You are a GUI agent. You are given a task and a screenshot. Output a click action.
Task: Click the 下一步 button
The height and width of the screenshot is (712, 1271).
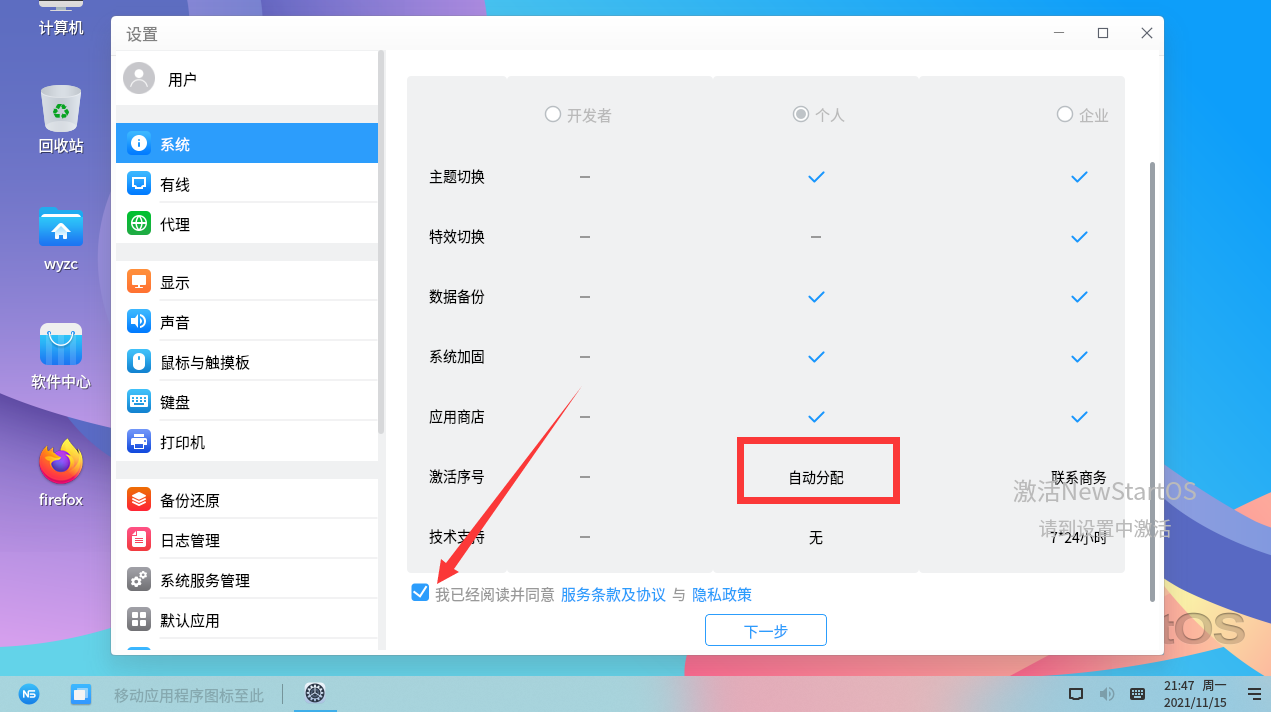tap(766, 631)
